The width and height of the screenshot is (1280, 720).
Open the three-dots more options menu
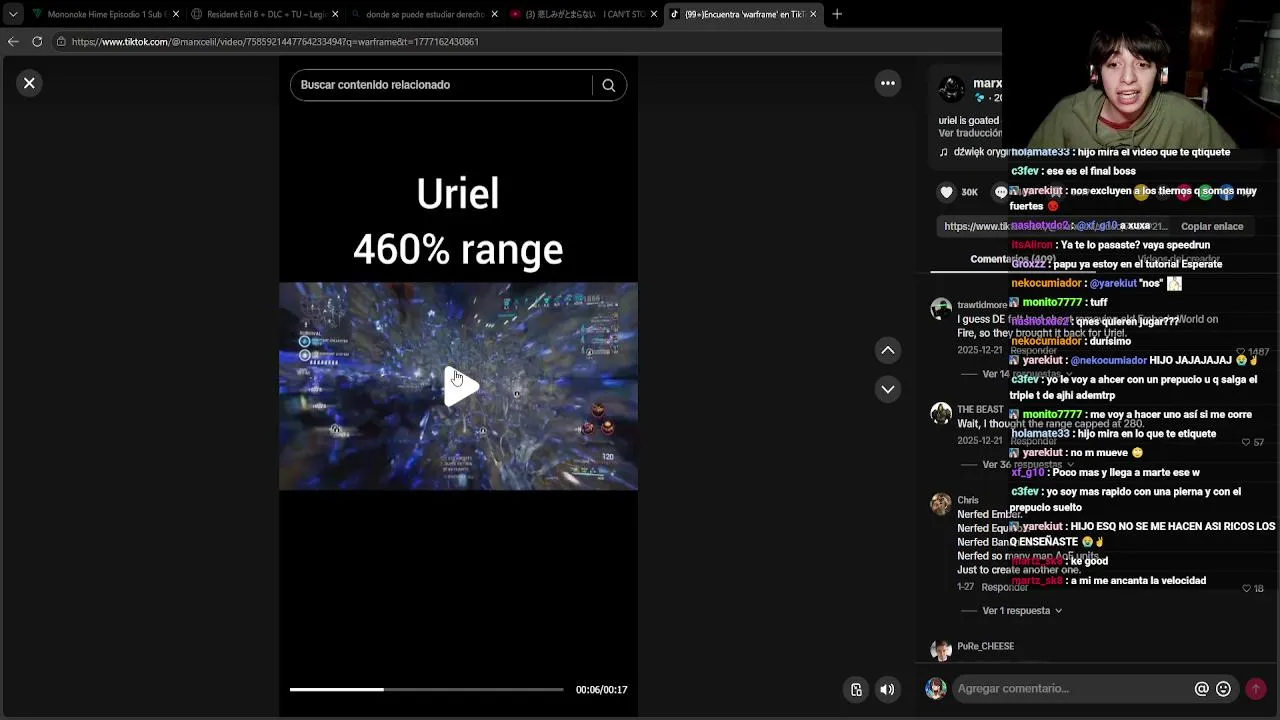tap(887, 83)
